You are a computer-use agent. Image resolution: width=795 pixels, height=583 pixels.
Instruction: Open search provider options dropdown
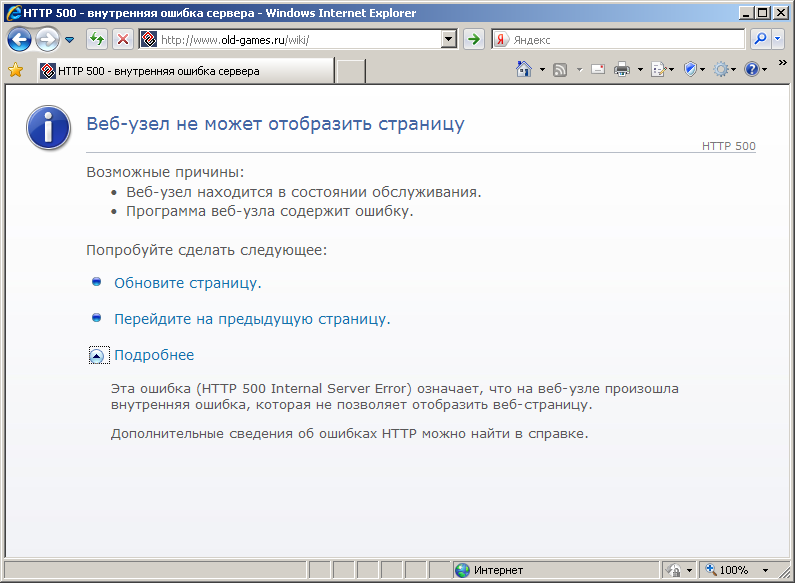pyautogui.click(x=777, y=39)
